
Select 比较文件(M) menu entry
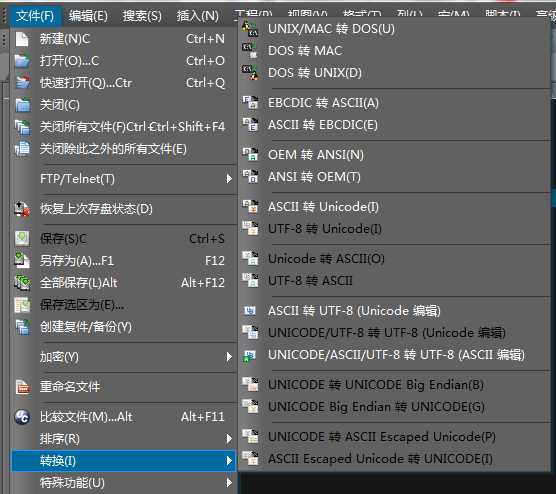click(124, 417)
